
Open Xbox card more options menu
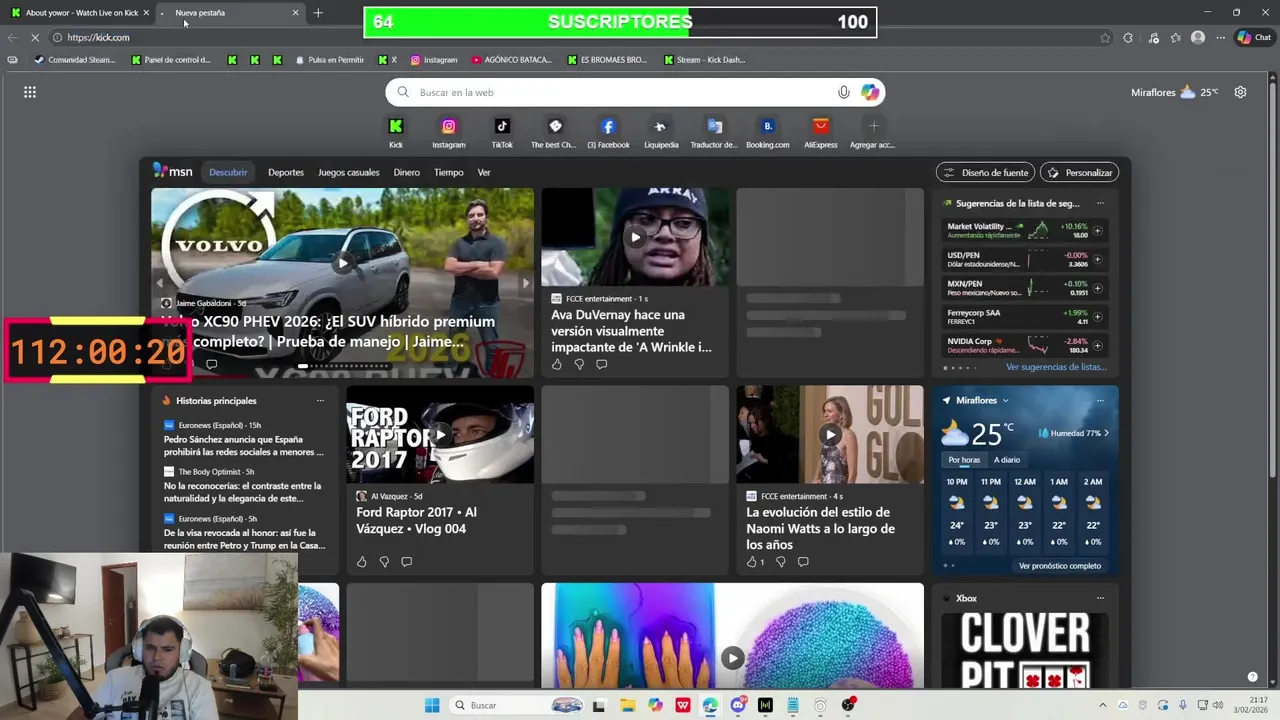click(1100, 598)
